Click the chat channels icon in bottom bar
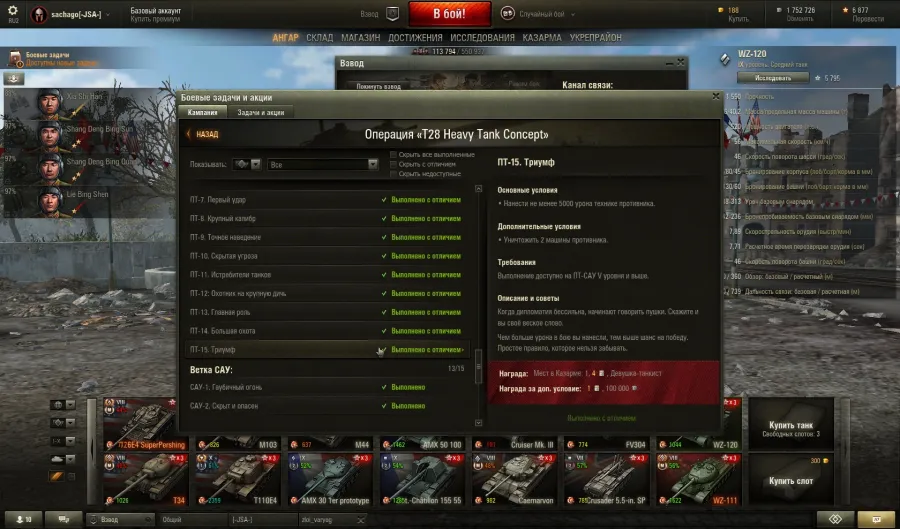The width and height of the screenshot is (900, 529). pos(64,519)
